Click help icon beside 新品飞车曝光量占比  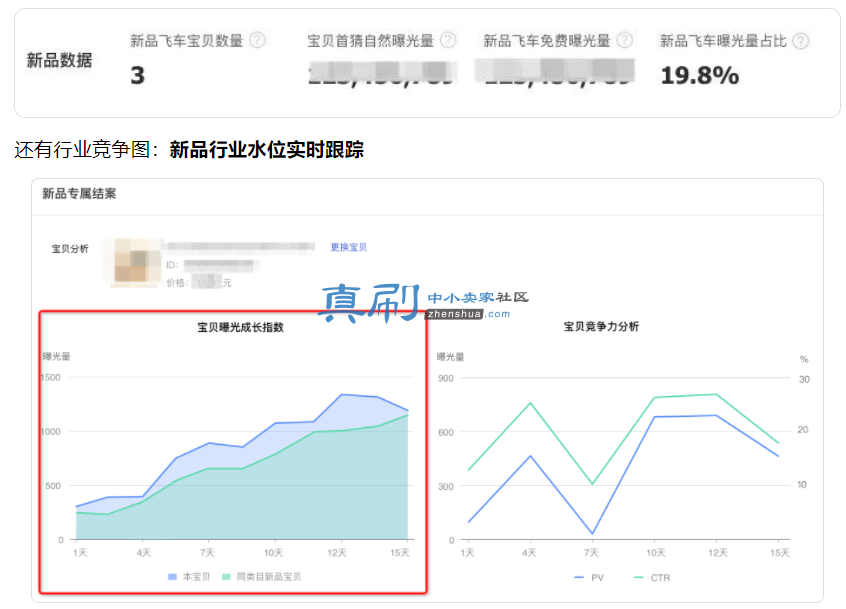tap(801, 41)
